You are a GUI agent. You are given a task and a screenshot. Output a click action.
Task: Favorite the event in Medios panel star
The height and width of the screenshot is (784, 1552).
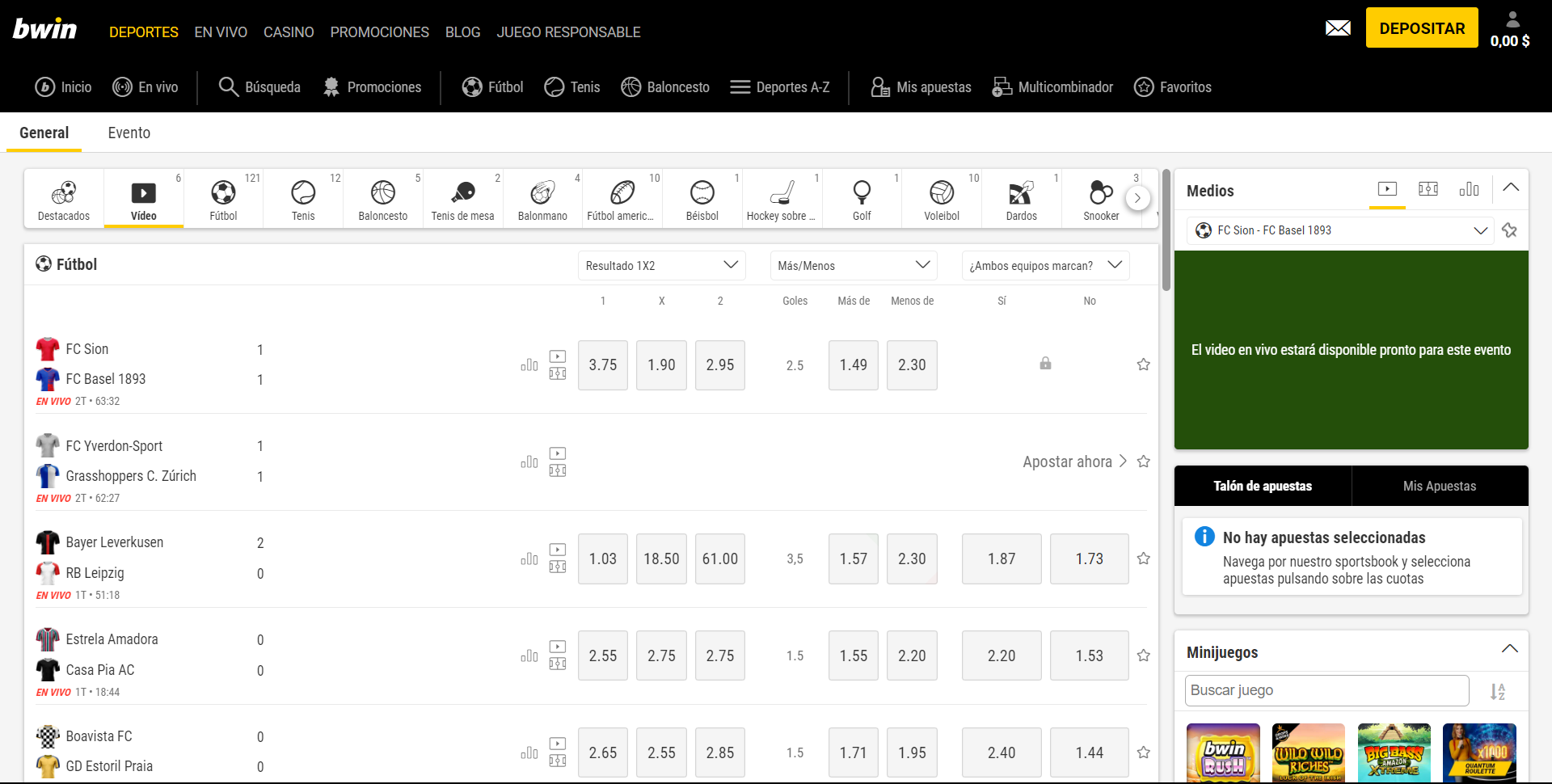click(1509, 230)
